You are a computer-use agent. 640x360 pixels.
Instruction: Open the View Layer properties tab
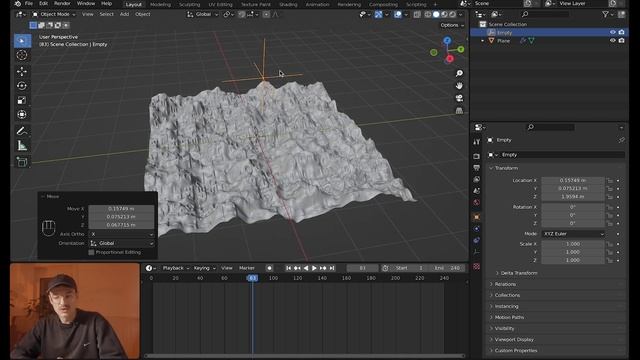476,179
